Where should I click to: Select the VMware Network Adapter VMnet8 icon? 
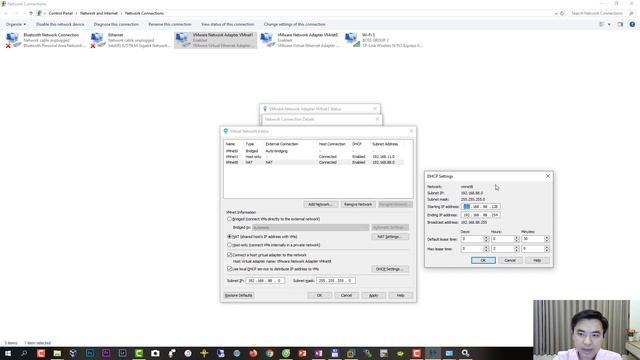pos(267,40)
